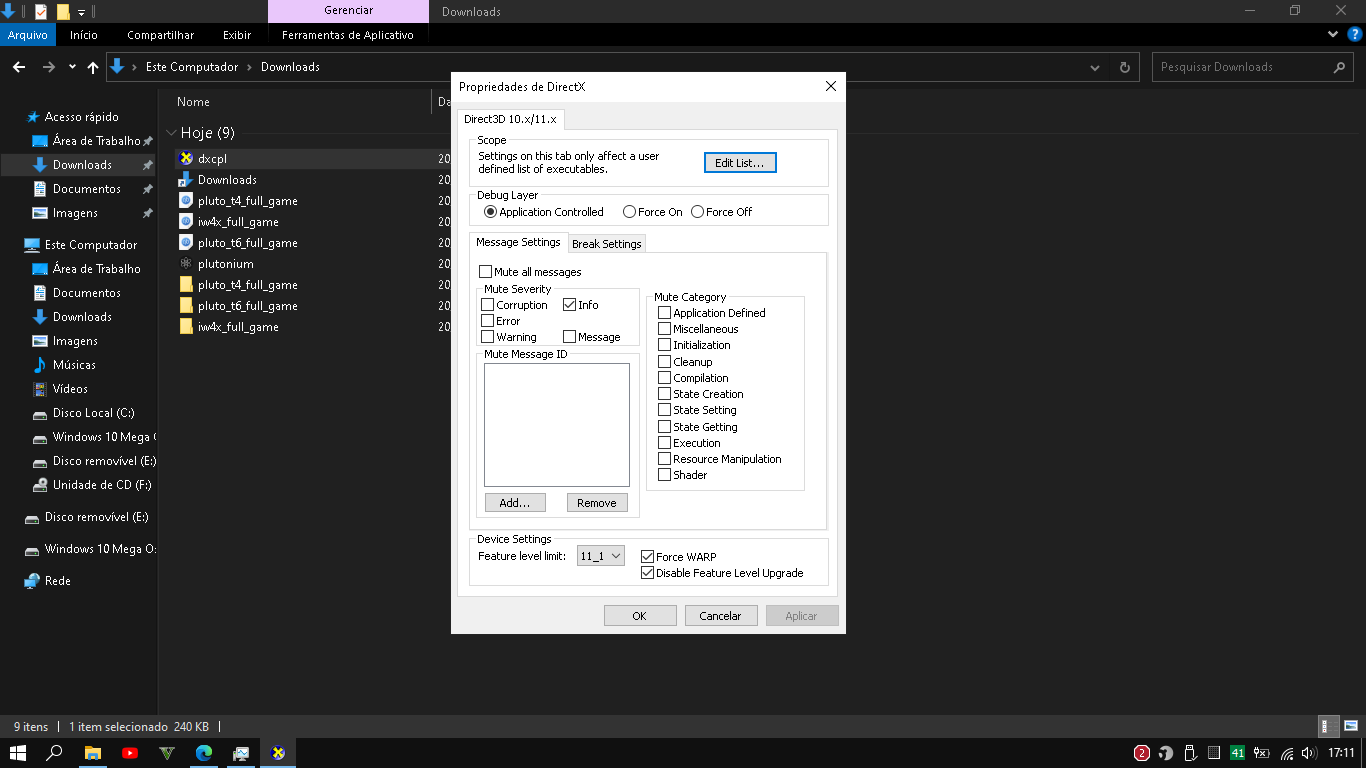This screenshot has height=768, width=1366.
Task: Open the Feature level limit dropdown
Action: point(601,556)
